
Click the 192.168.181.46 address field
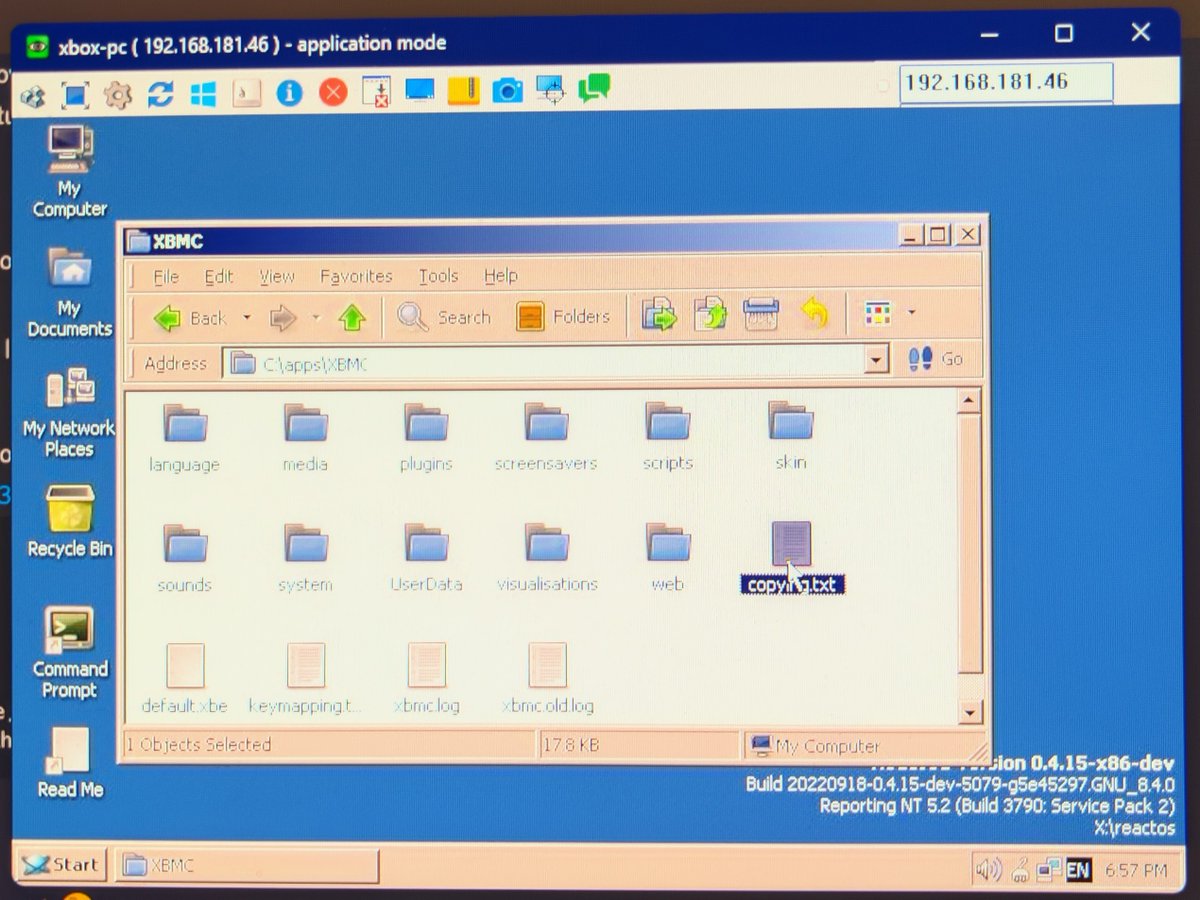tap(1005, 82)
